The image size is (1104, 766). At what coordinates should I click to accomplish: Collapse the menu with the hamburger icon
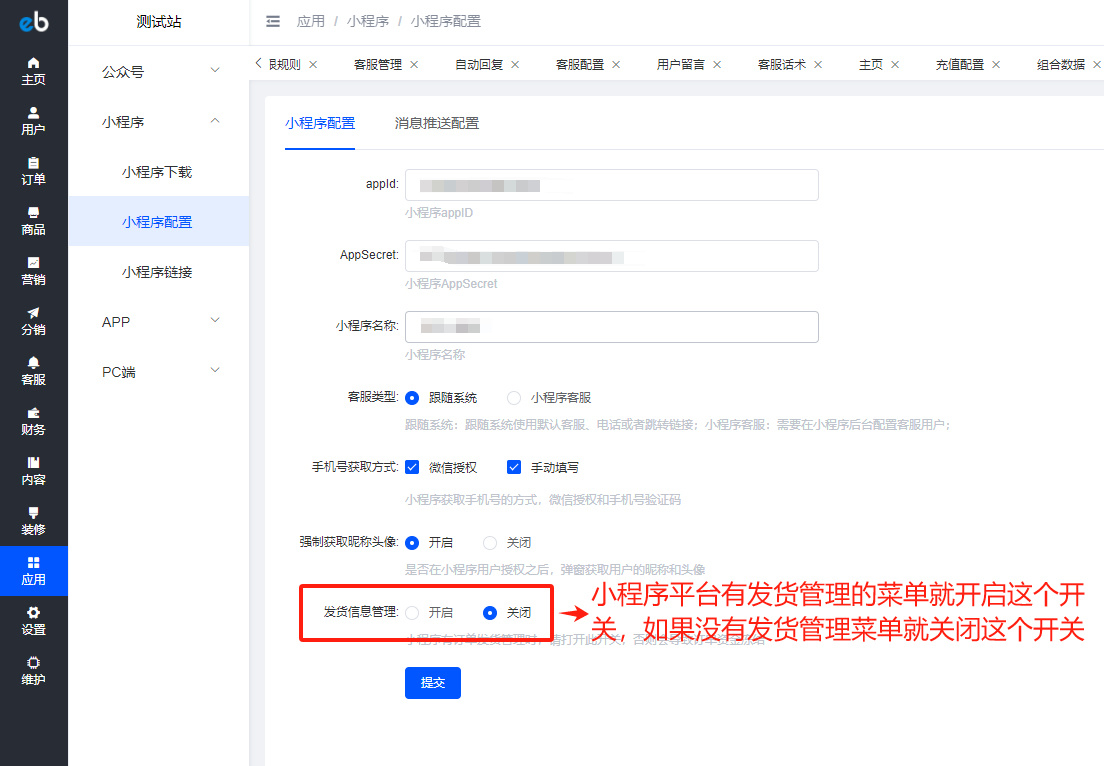[x=273, y=21]
